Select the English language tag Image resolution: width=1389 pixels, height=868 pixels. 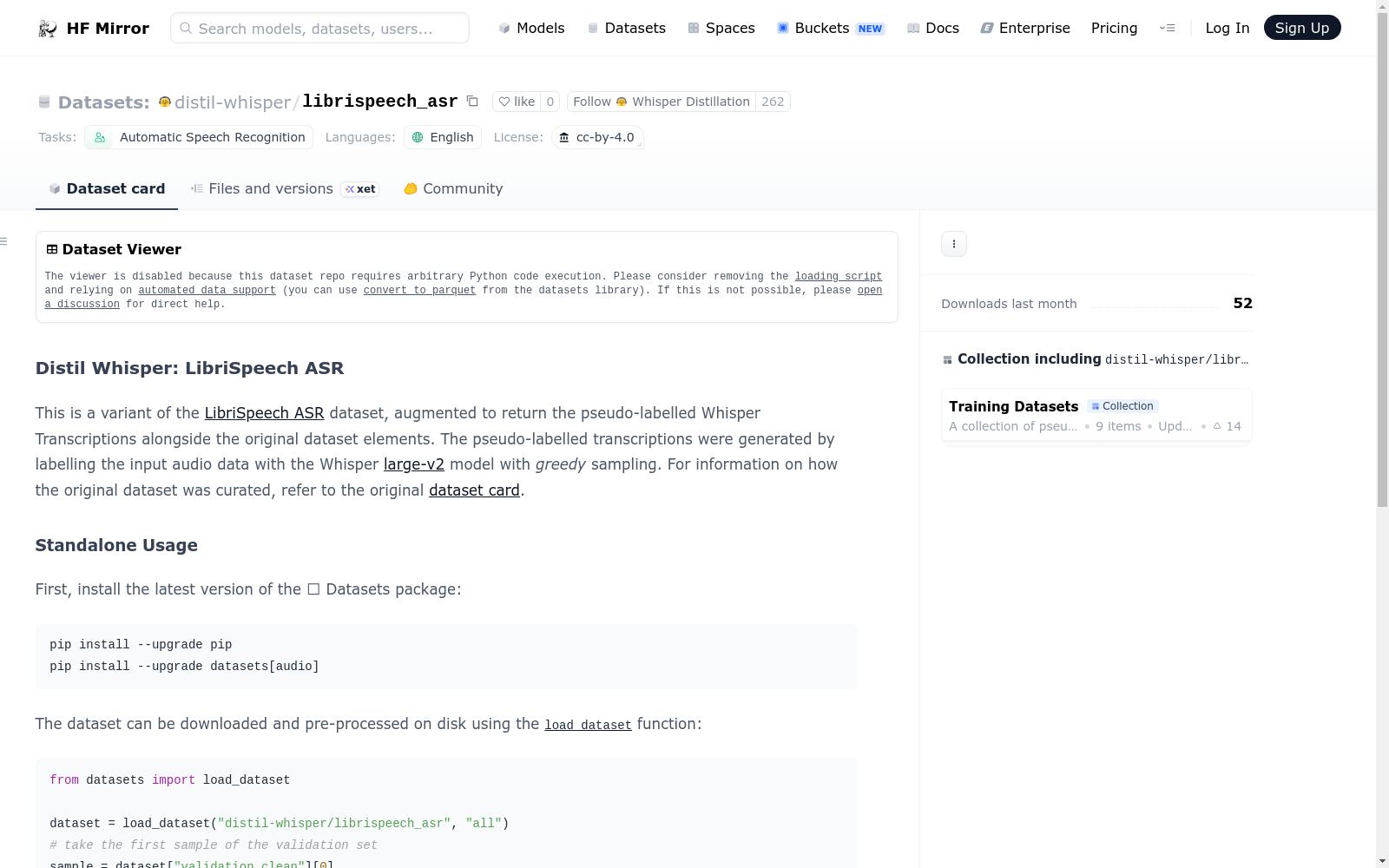point(443,137)
